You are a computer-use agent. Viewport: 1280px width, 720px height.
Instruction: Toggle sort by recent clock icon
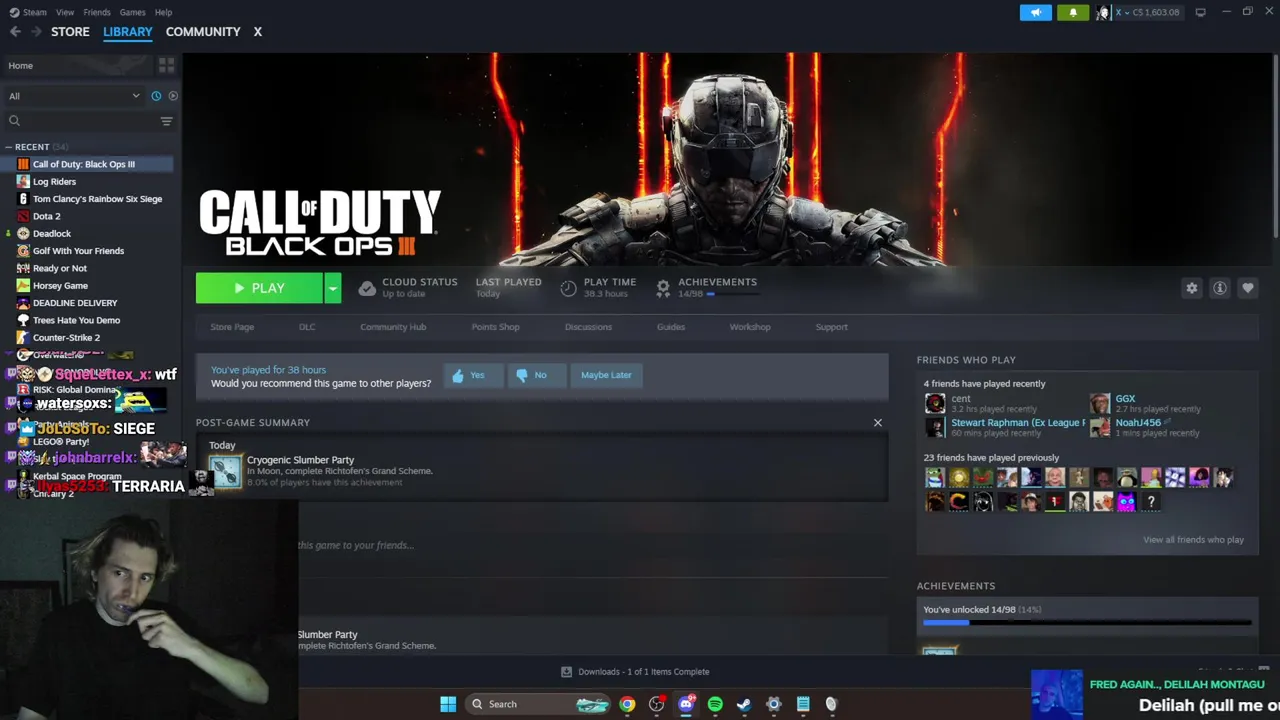click(x=156, y=96)
